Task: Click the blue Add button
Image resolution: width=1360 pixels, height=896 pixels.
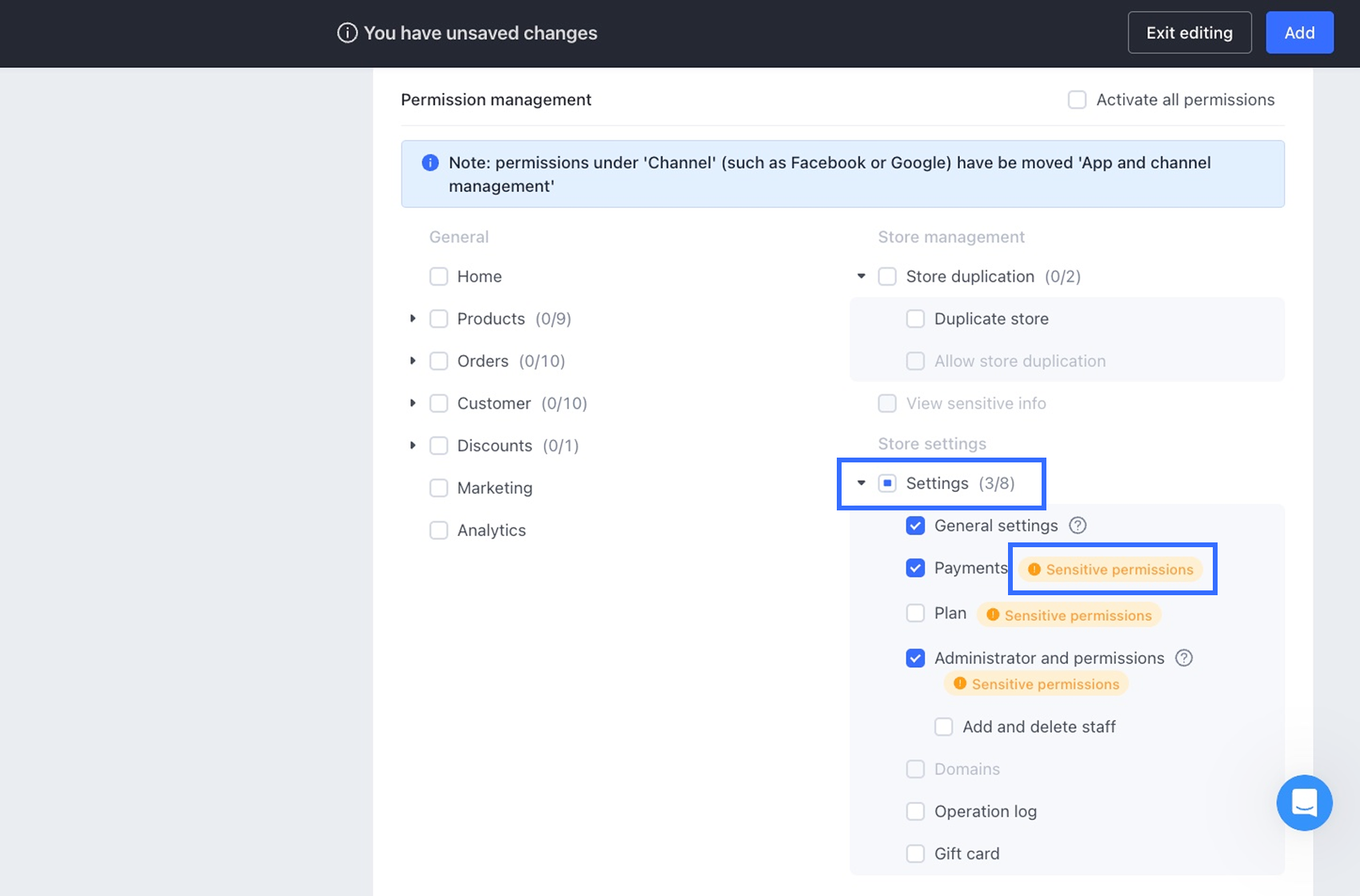Action: (1299, 33)
